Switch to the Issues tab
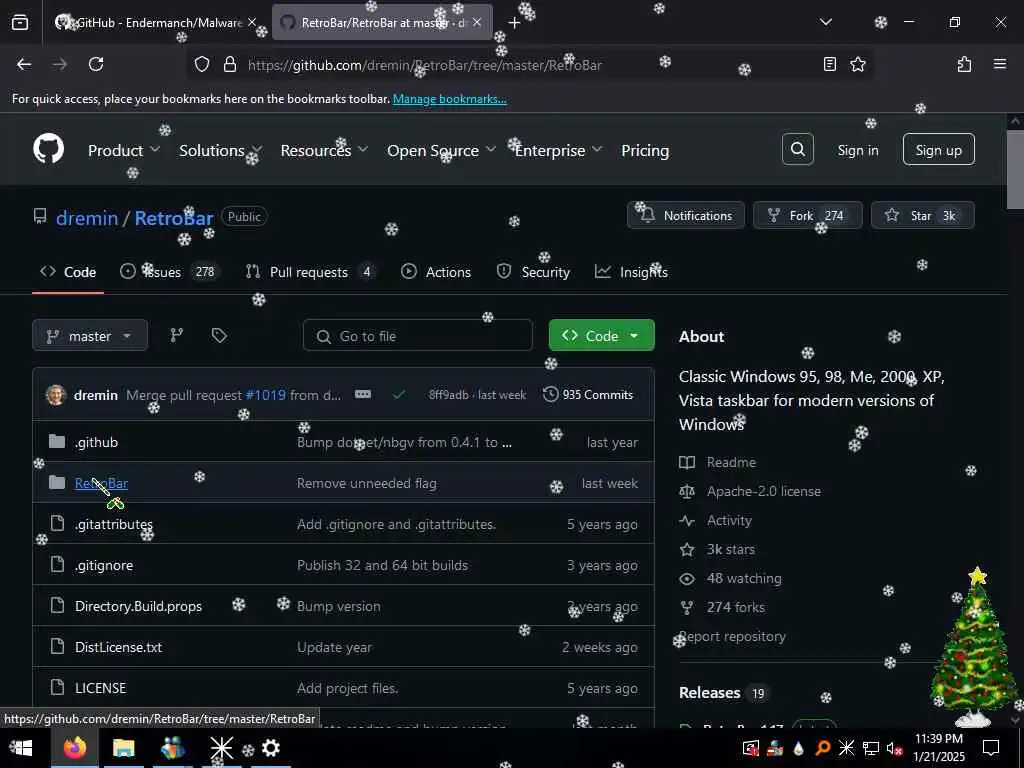 coord(168,272)
